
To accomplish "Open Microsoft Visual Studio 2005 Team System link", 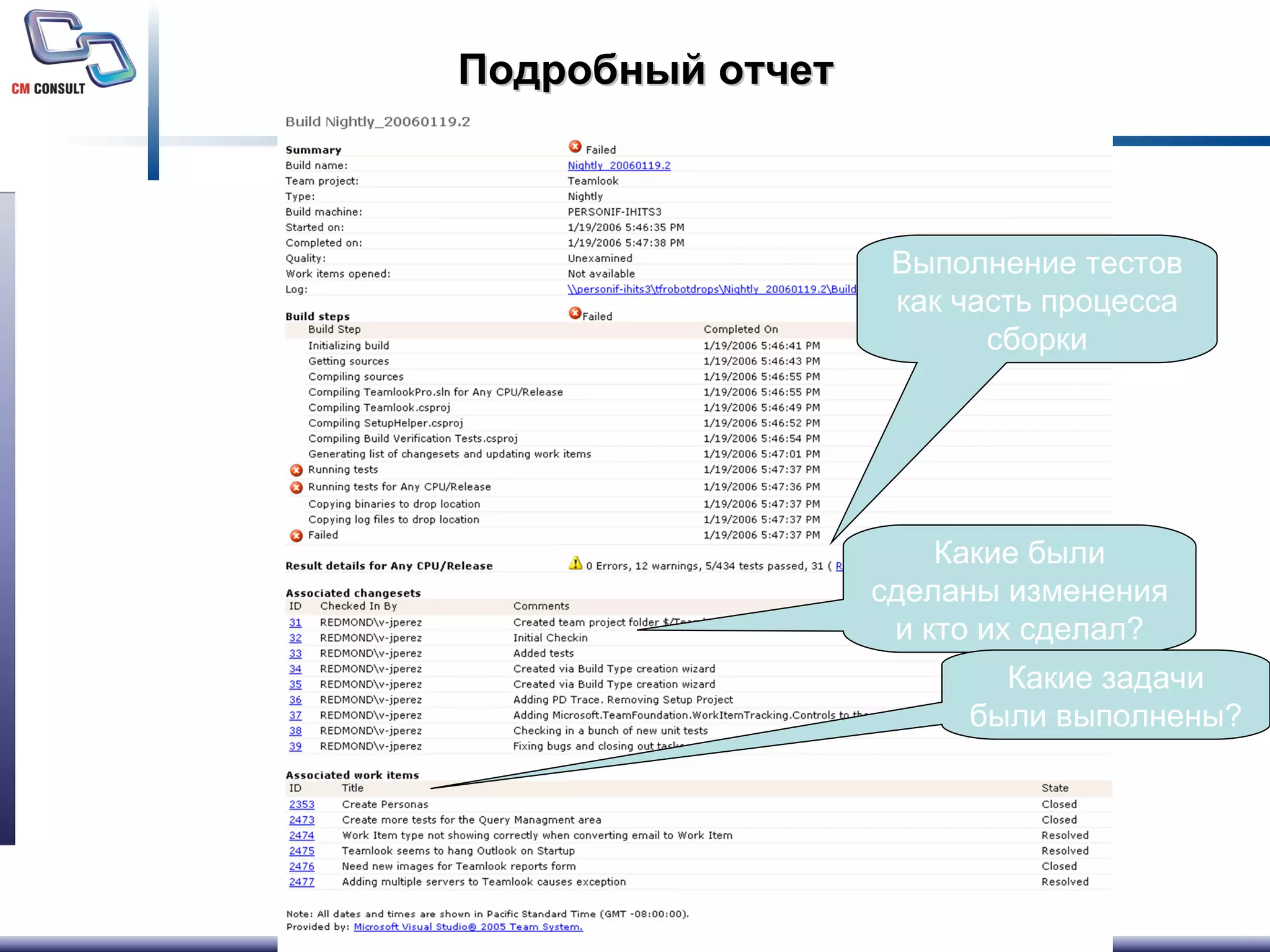I will pos(468,927).
